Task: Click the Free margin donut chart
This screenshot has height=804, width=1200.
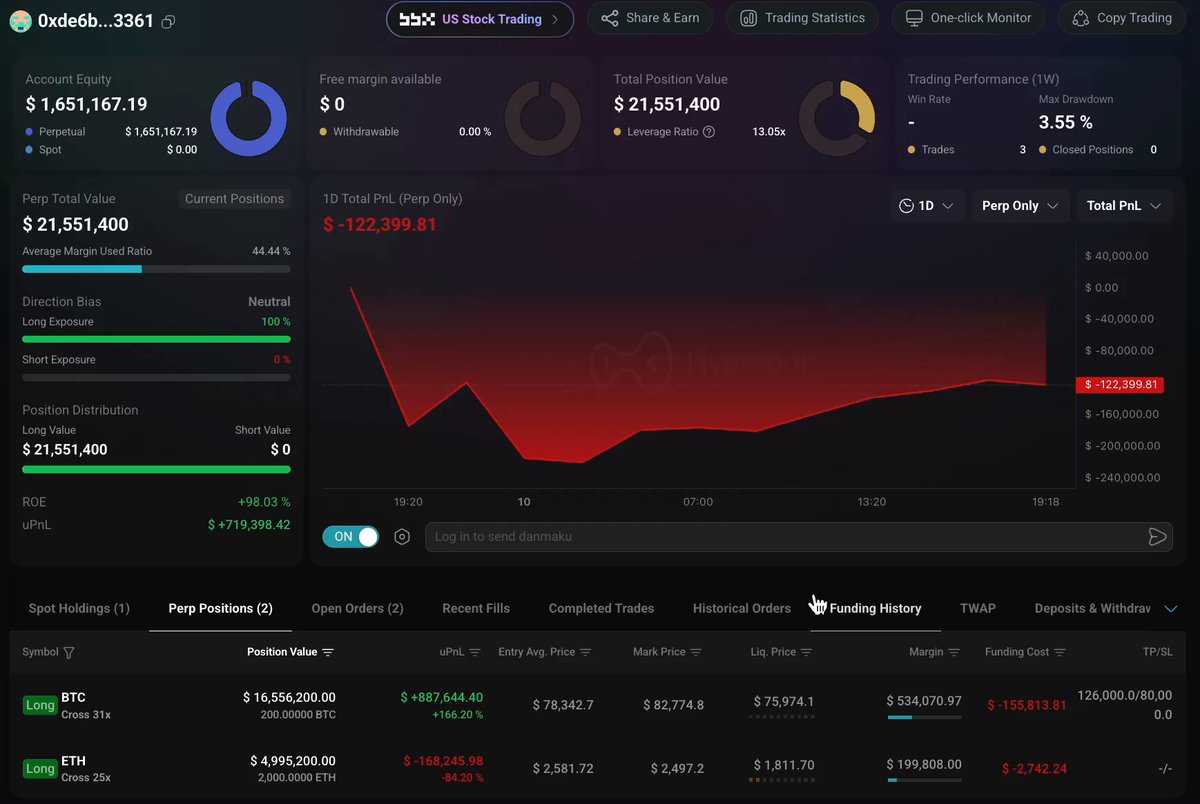Action: pyautogui.click(x=542, y=117)
